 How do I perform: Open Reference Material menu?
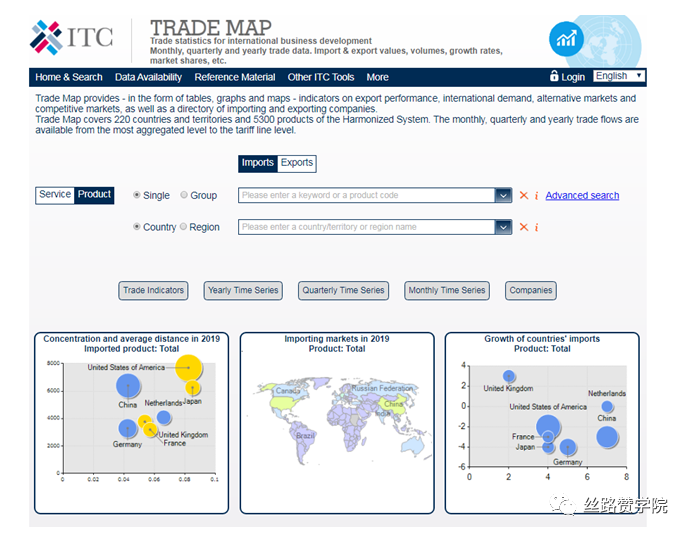[235, 77]
